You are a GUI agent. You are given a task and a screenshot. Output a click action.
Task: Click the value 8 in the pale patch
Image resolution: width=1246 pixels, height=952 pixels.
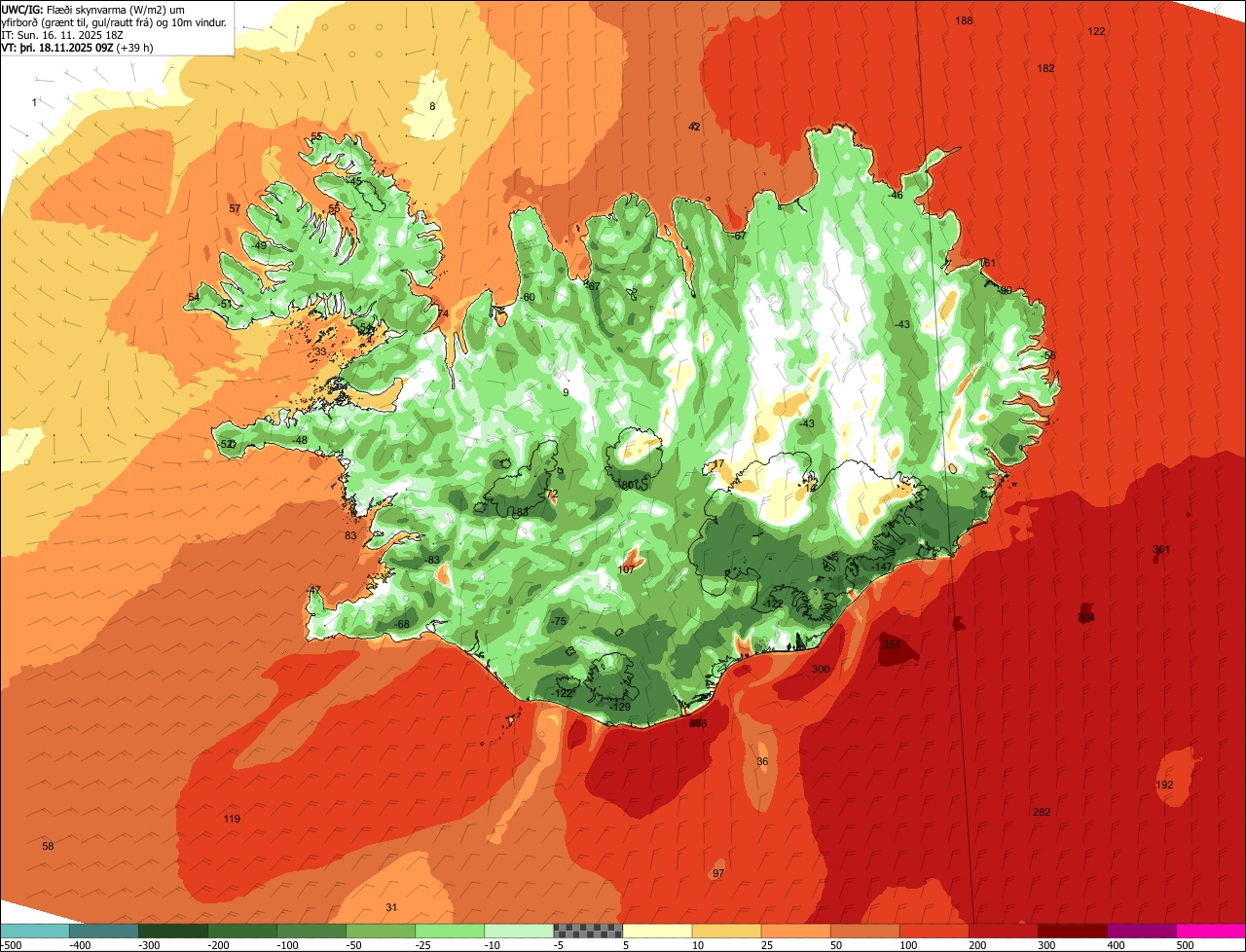432,106
